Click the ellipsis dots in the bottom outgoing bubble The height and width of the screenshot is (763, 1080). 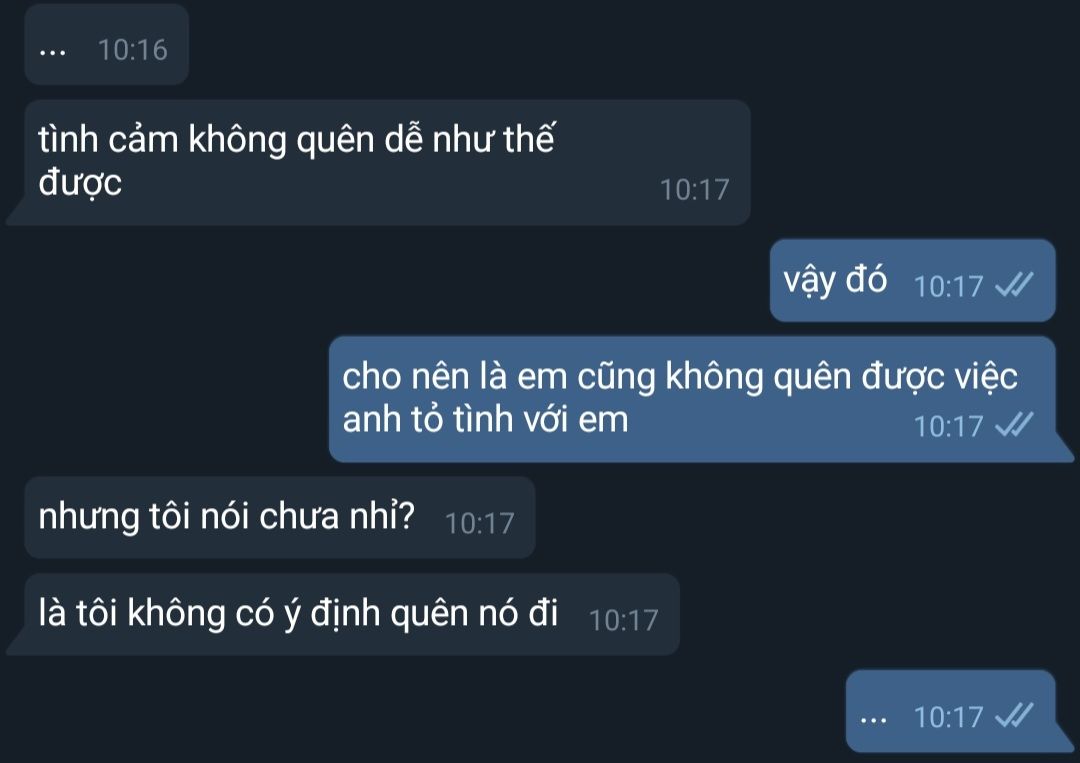[873, 722]
